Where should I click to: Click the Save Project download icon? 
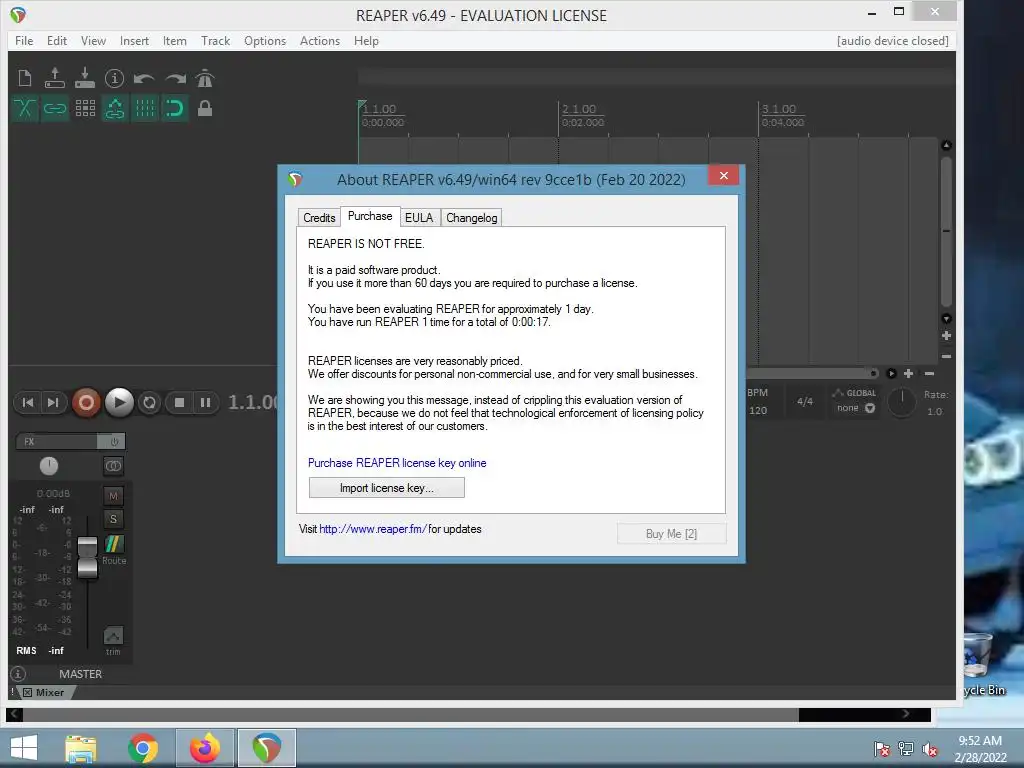pyautogui.click(x=85, y=78)
